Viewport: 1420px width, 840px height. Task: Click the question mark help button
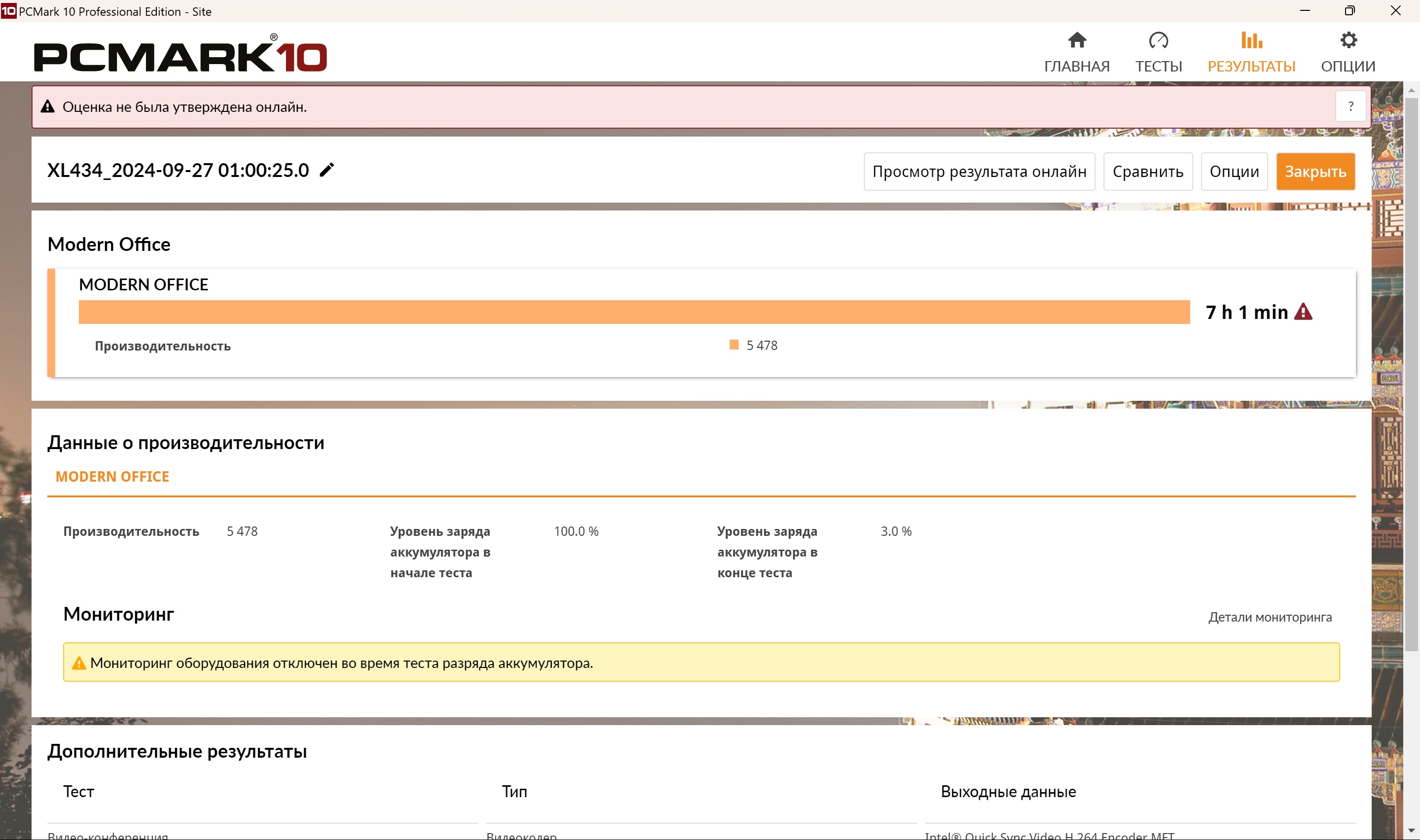[1350, 106]
